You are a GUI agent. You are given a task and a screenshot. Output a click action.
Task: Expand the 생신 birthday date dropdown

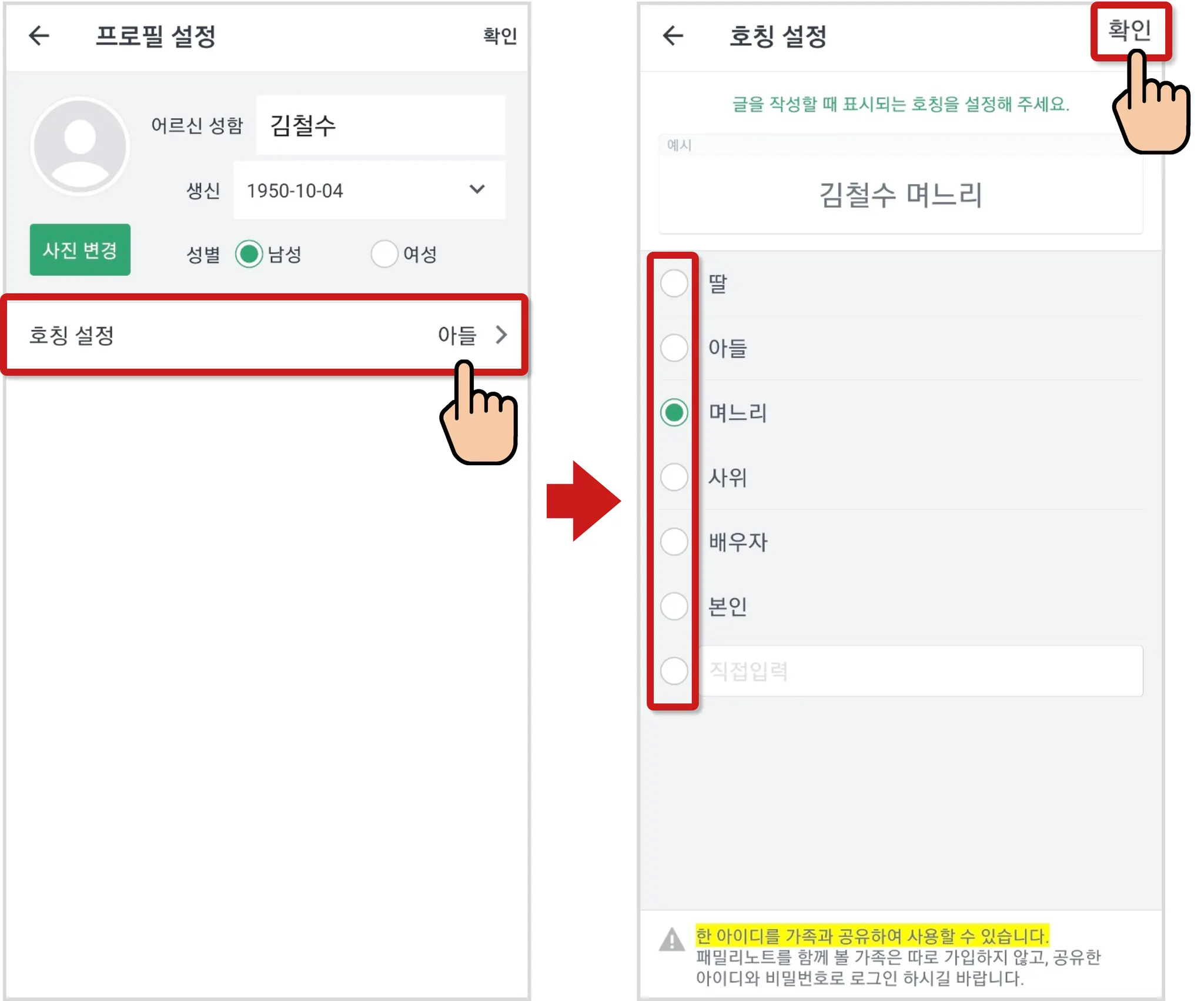pos(369,190)
